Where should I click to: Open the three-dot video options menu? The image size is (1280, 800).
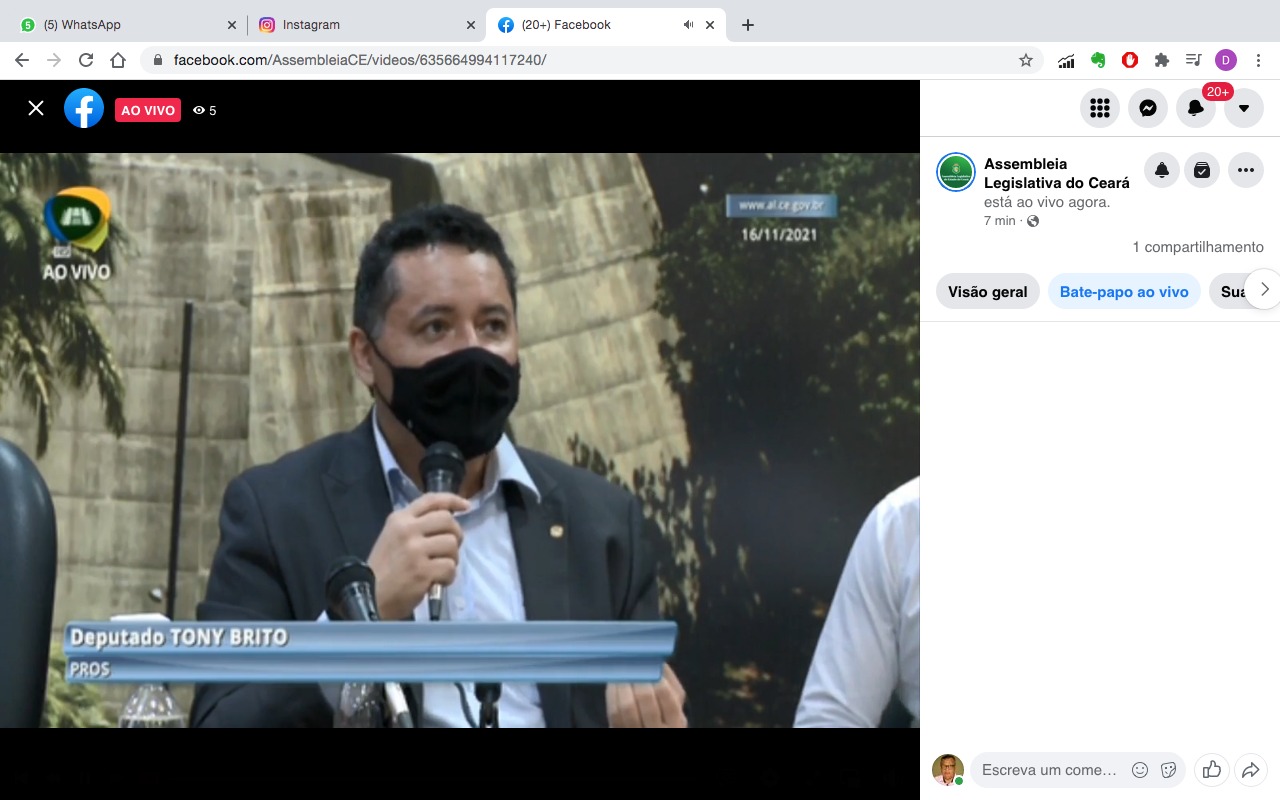point(1246,171)
